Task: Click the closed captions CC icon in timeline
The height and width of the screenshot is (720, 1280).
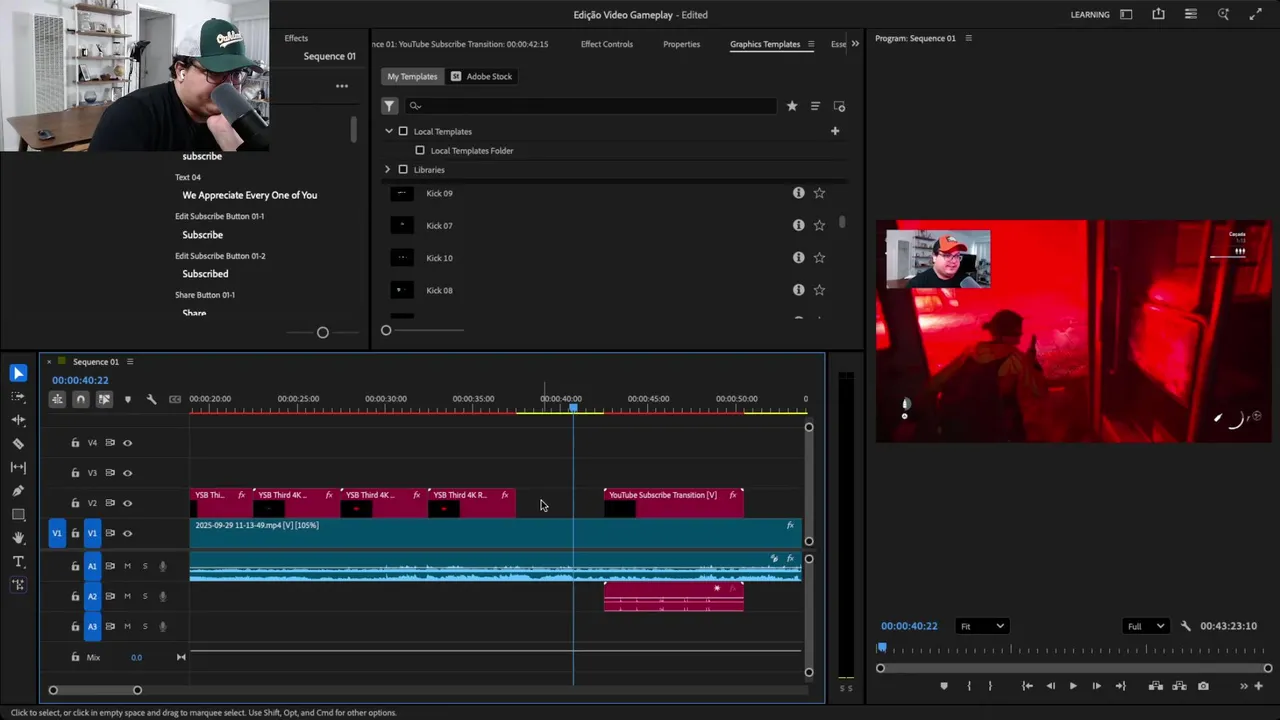Action: click(x=175, y=399)
